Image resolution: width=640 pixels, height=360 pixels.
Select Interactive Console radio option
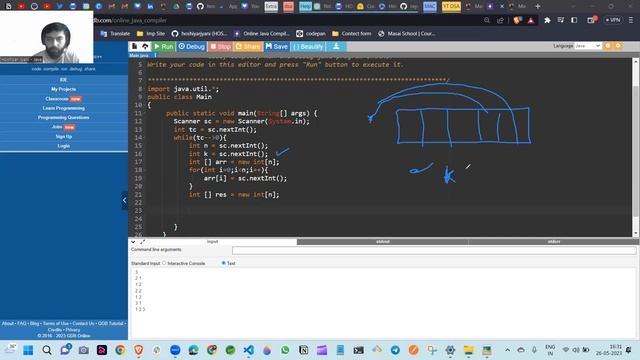click(164, 263)
